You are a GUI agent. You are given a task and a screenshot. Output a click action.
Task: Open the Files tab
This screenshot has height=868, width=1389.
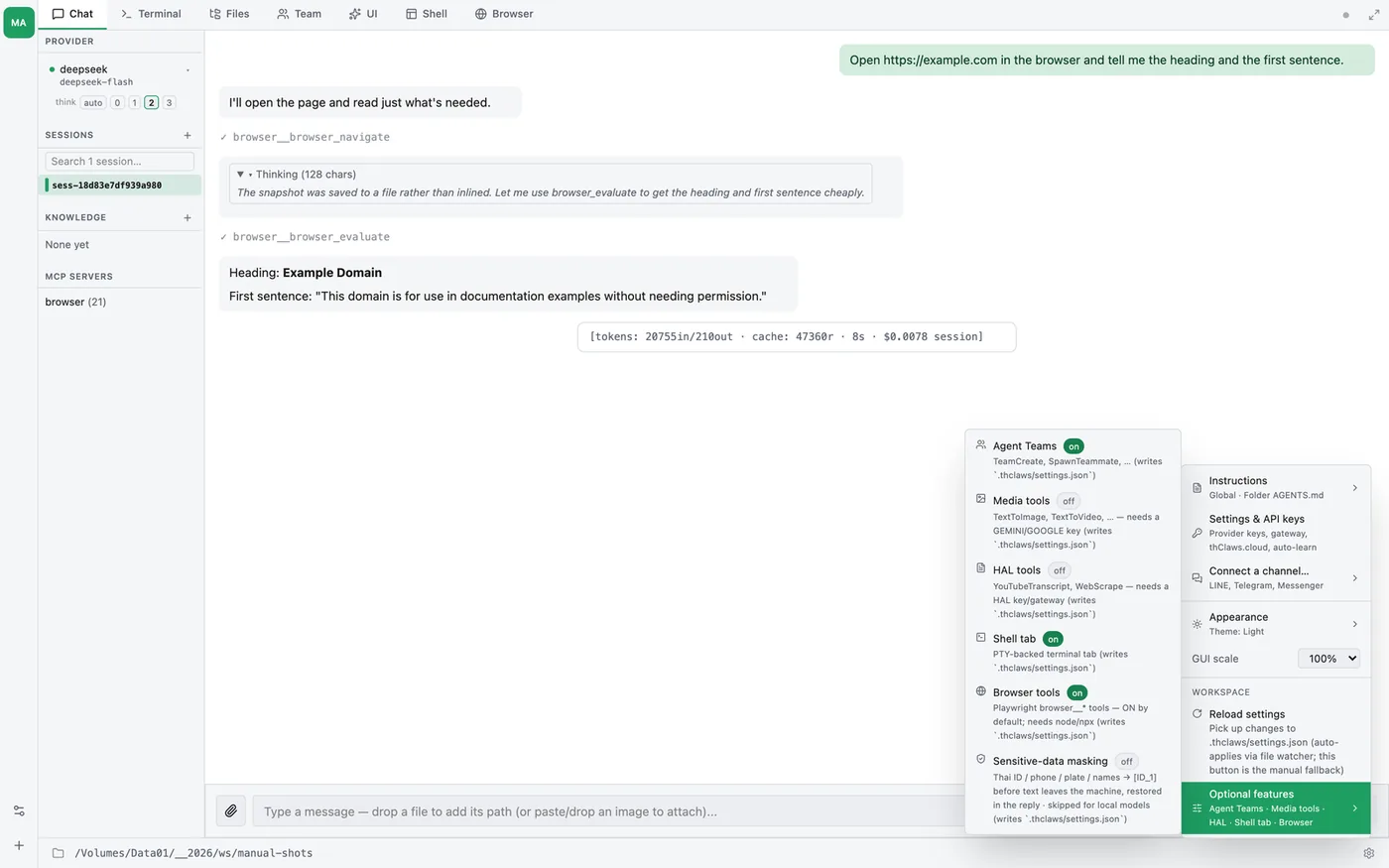coord(229,14)
